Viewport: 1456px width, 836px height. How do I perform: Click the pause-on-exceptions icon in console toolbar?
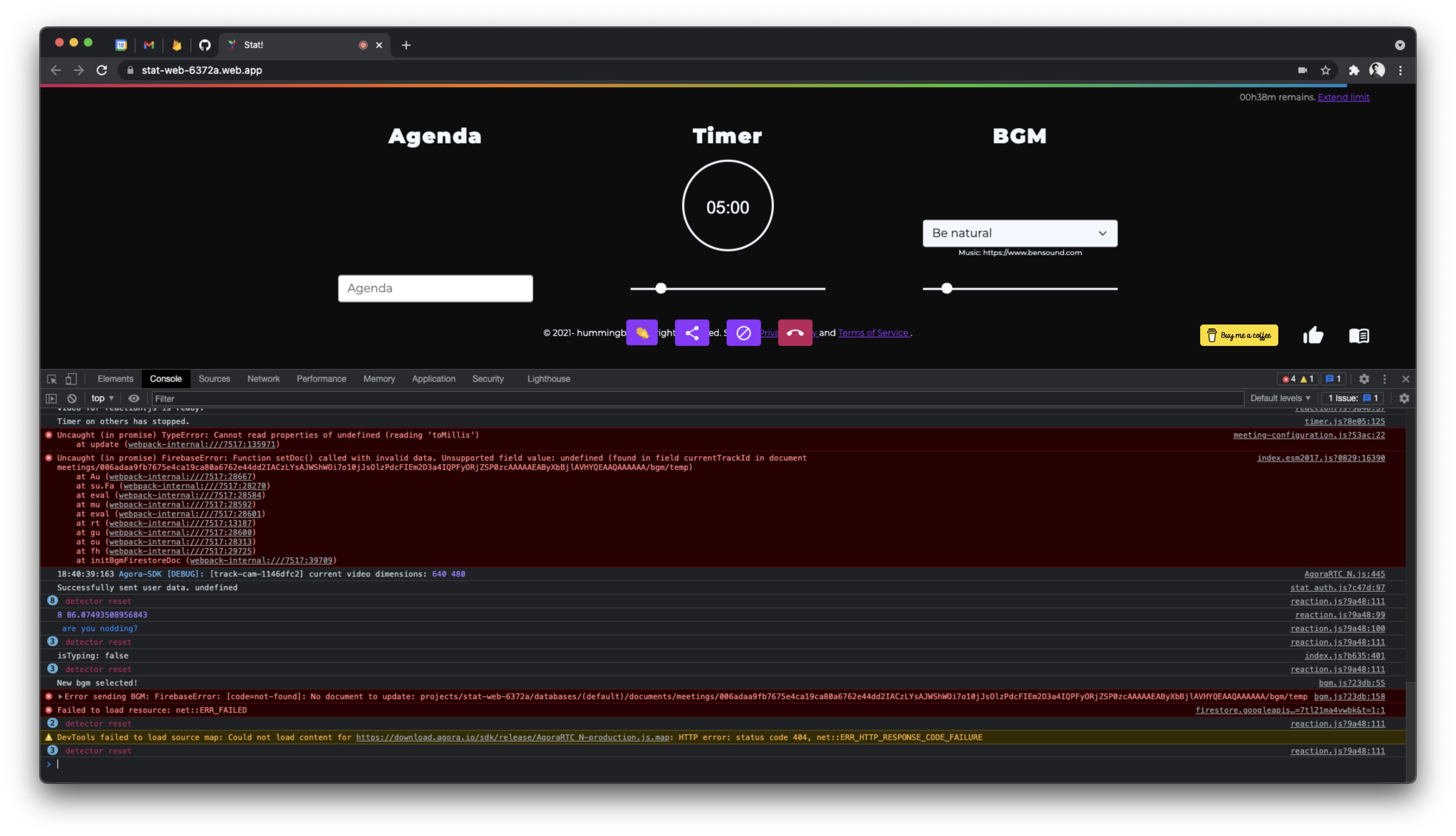(52, 398)
